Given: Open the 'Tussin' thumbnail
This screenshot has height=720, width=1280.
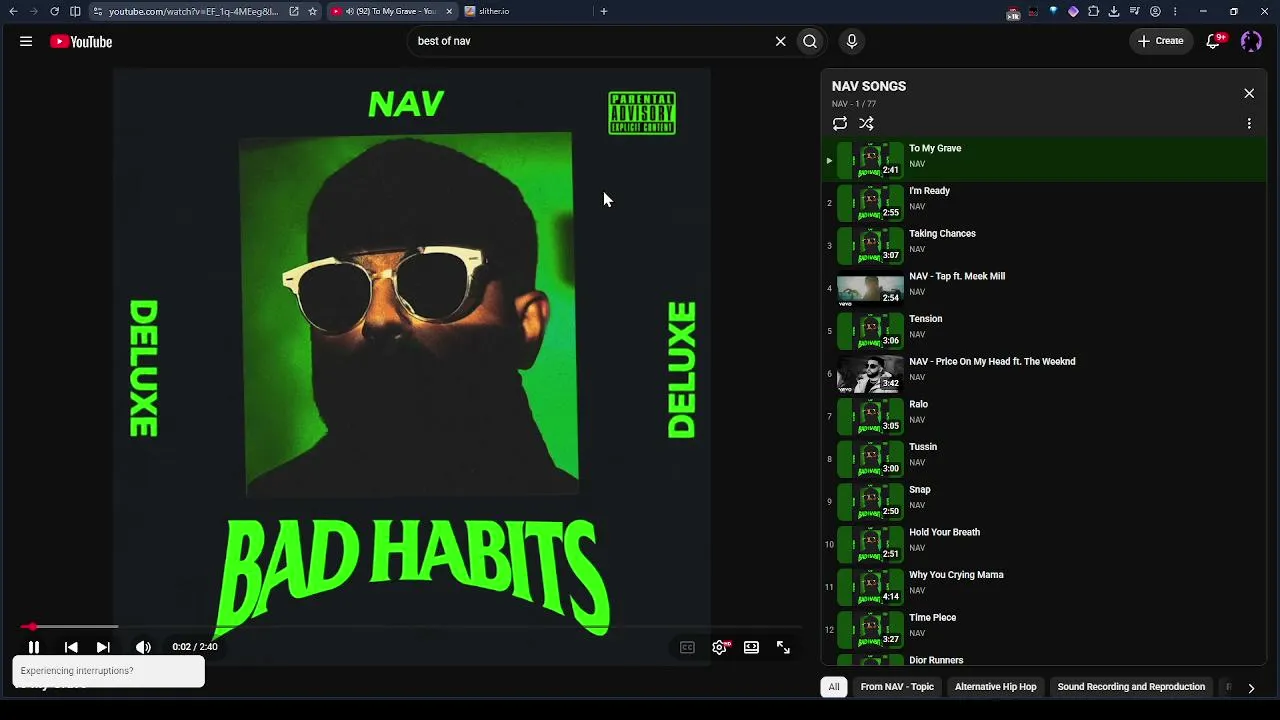Looking at the screenshot, I should [870, 459].
